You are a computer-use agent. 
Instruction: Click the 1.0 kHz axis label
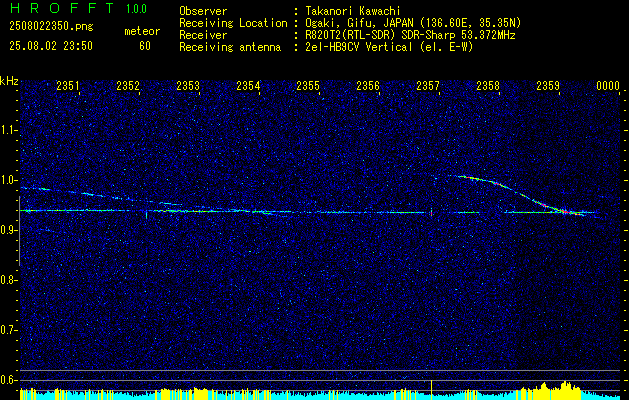point(9,180)
